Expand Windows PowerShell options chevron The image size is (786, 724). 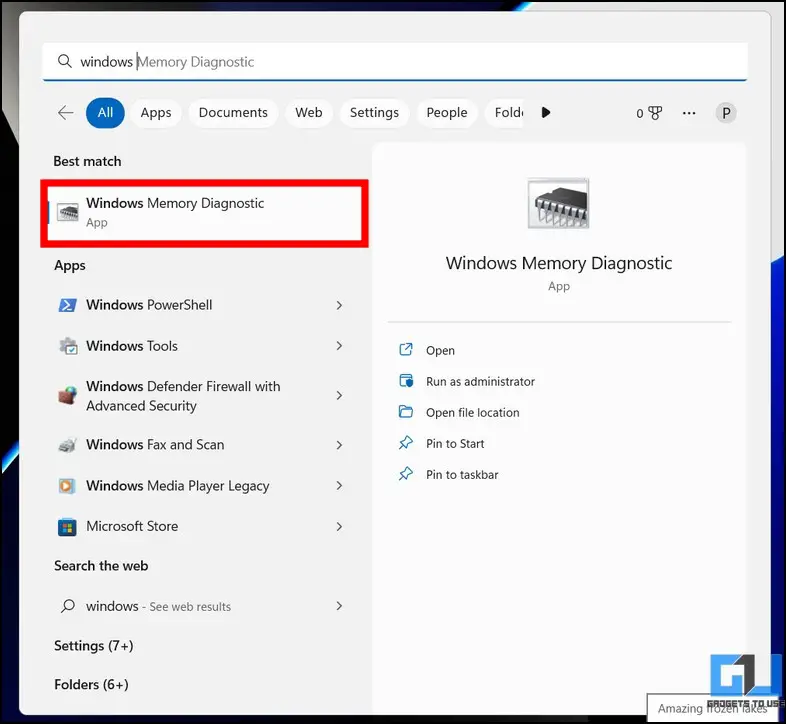pos(339,305)
